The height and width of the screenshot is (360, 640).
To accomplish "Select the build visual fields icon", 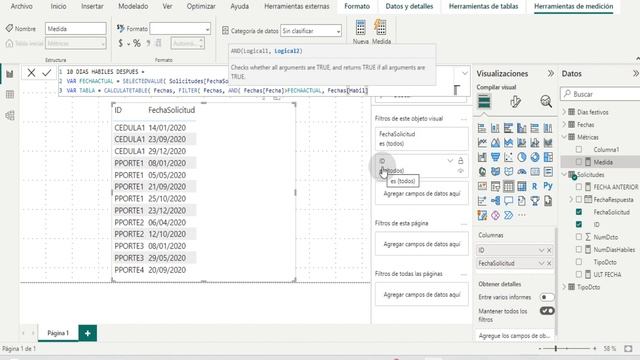I will point(484,101).
